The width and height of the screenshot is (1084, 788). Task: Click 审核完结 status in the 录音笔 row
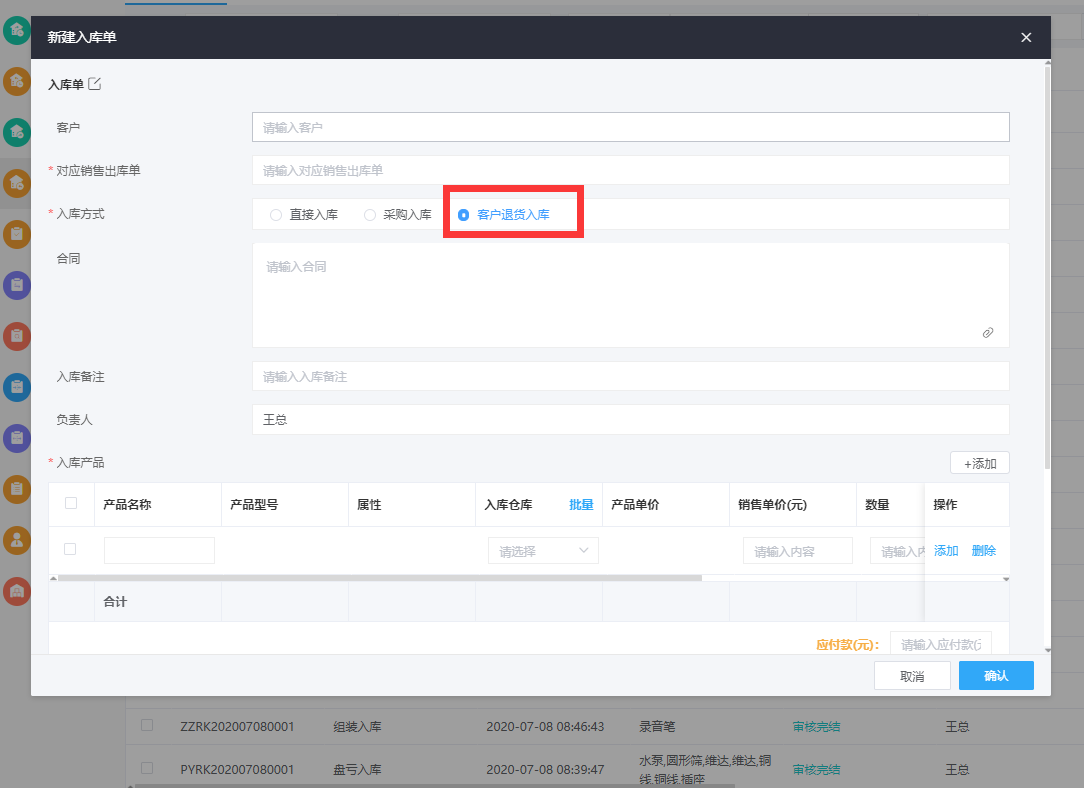[816, 726]
